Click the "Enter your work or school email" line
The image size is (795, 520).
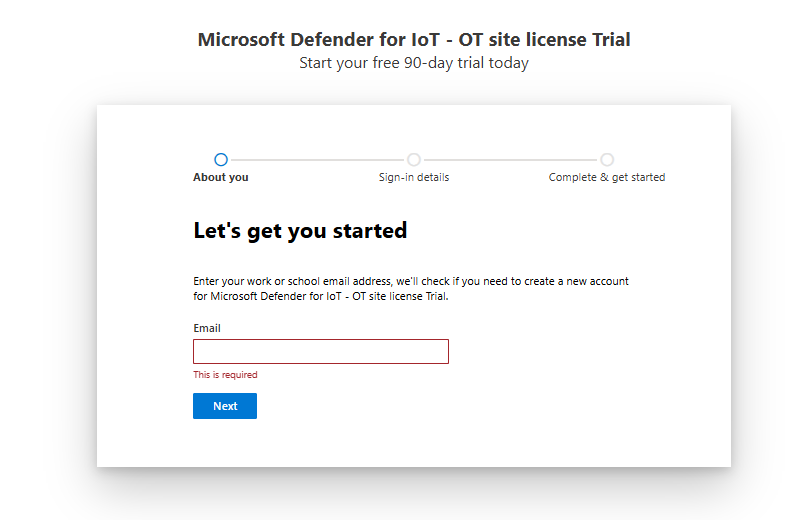coord(410,282)
